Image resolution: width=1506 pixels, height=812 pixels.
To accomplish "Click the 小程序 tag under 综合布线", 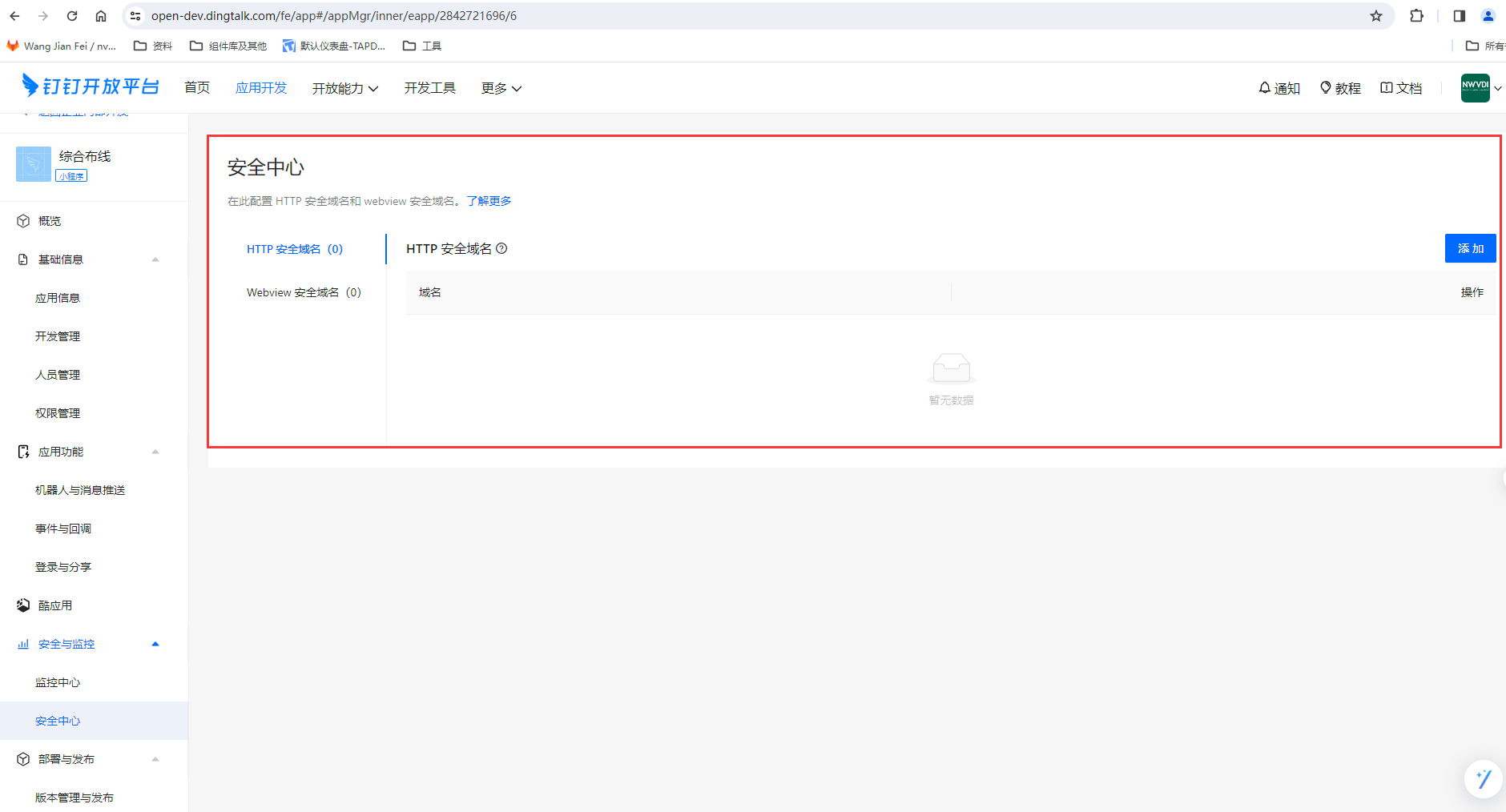I will [x=71, y=176].
